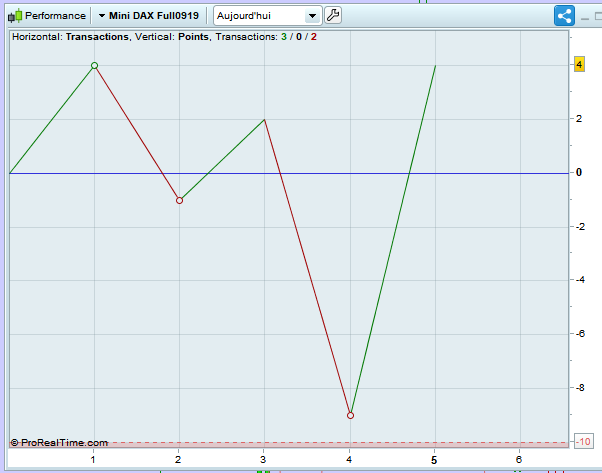The height and width of the screenshot is (473, 602).
Task: Select red low point at transaction 4
Action: [350, 415]
